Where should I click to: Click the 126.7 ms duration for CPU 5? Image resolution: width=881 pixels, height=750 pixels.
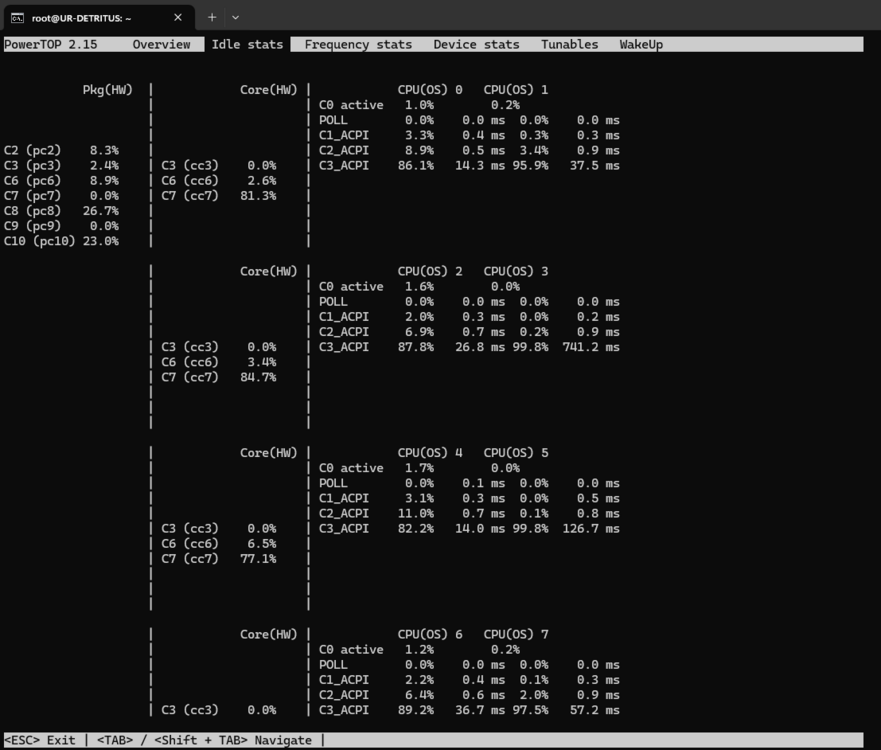click(x=591, y=529)
